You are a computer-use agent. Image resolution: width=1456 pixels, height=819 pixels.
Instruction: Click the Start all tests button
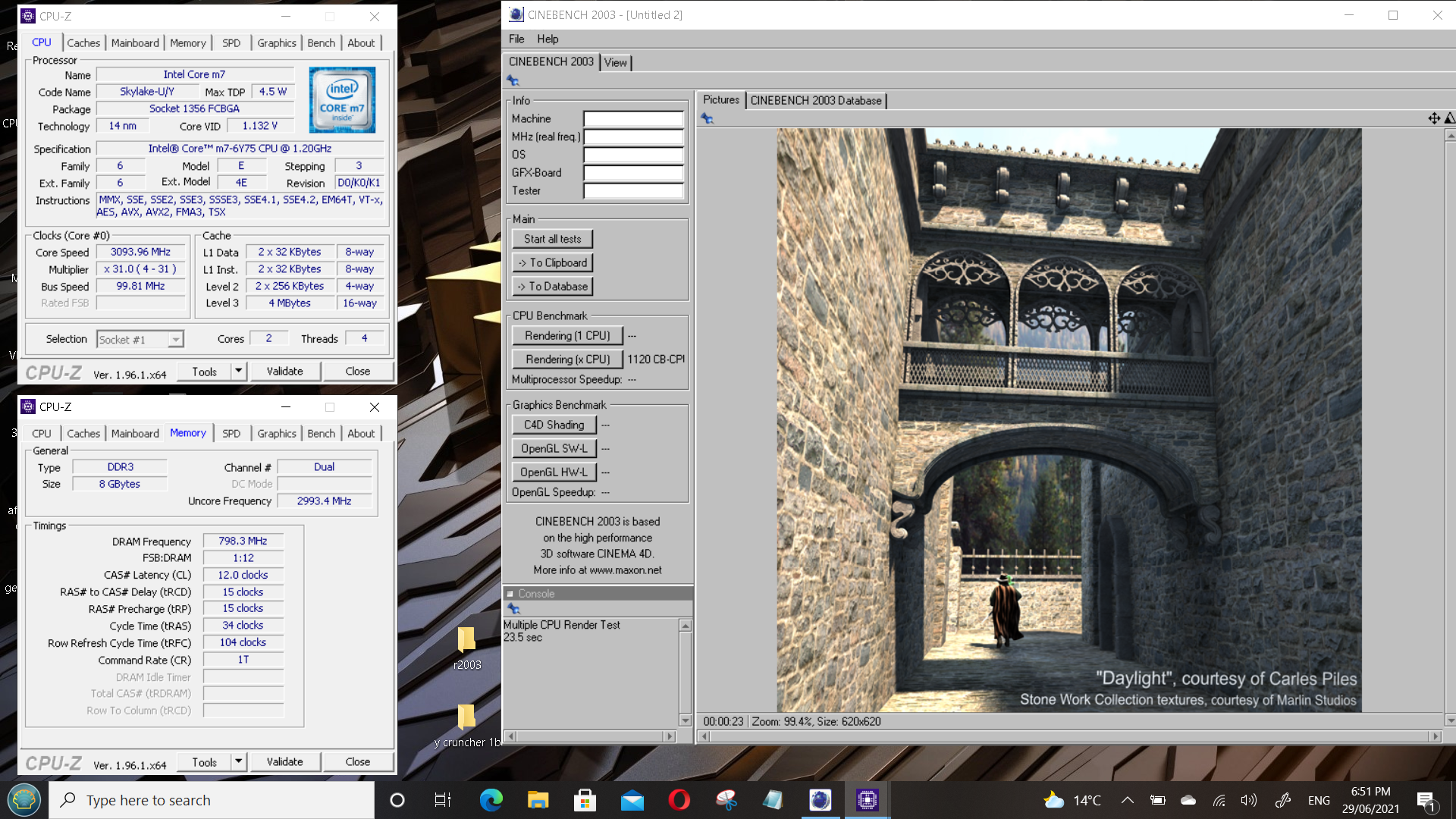coord(552,239)
